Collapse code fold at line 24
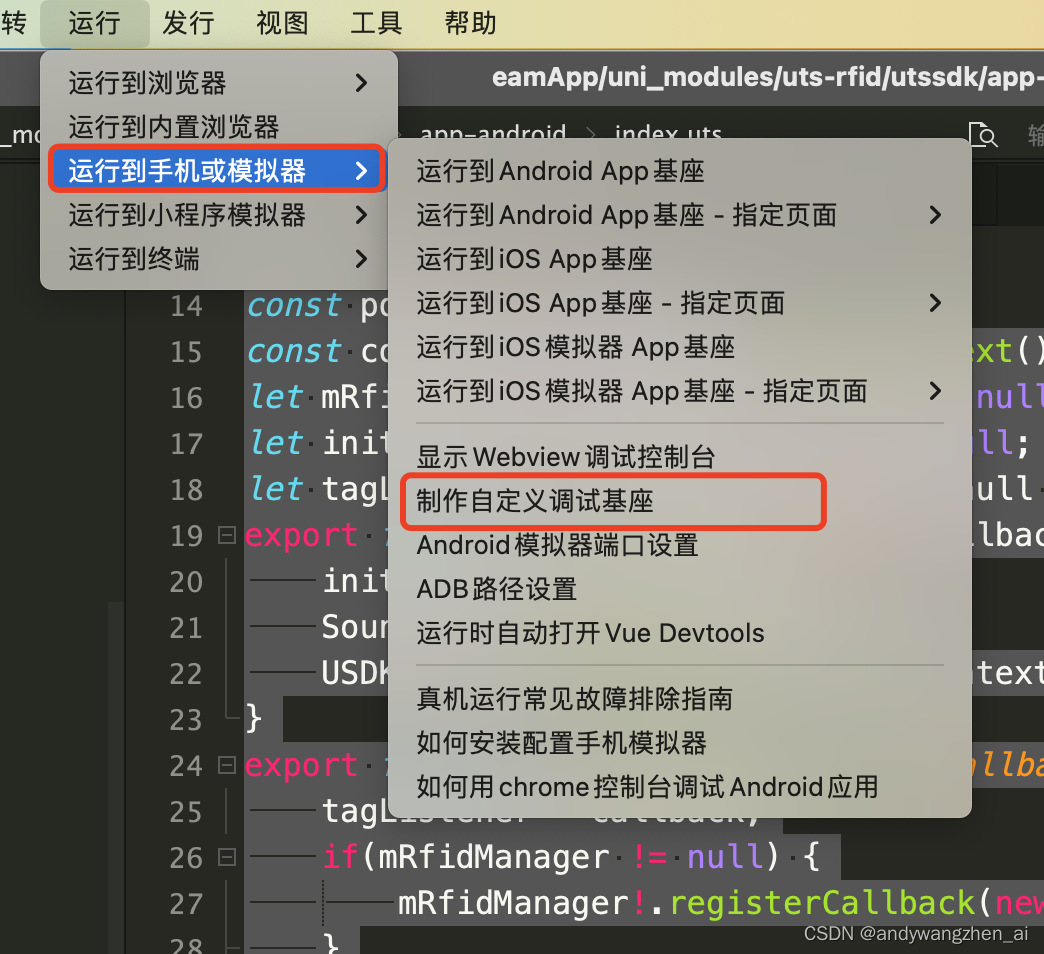 pos(227,766)
